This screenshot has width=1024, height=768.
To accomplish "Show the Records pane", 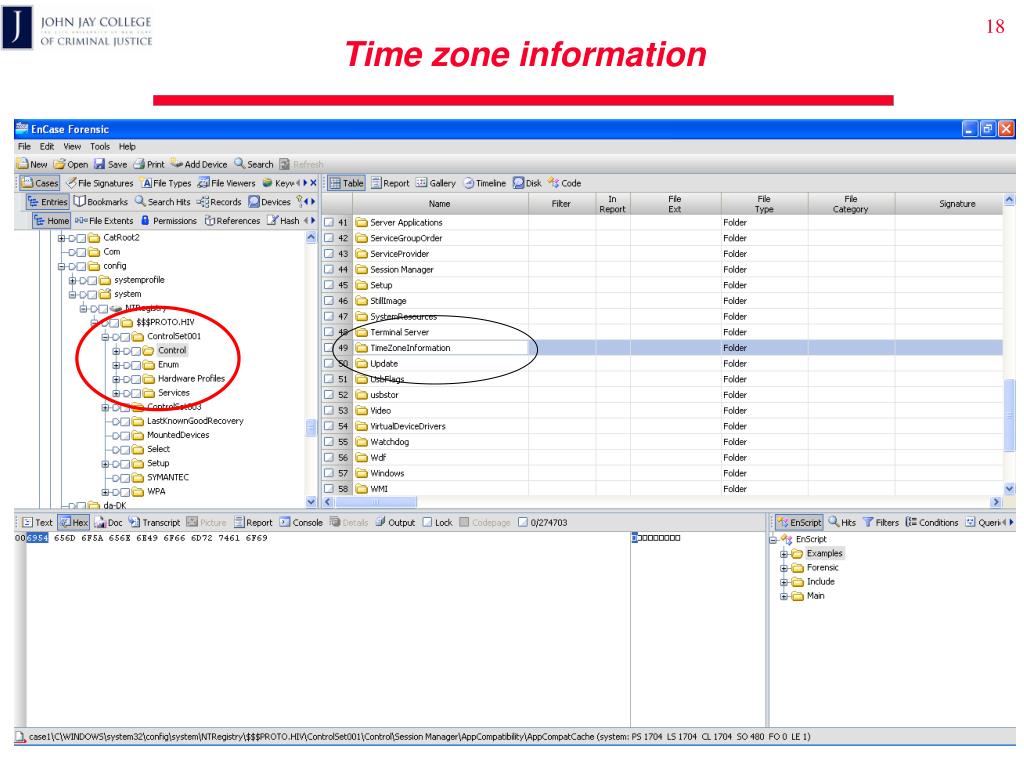I will [x=219, y=202].
